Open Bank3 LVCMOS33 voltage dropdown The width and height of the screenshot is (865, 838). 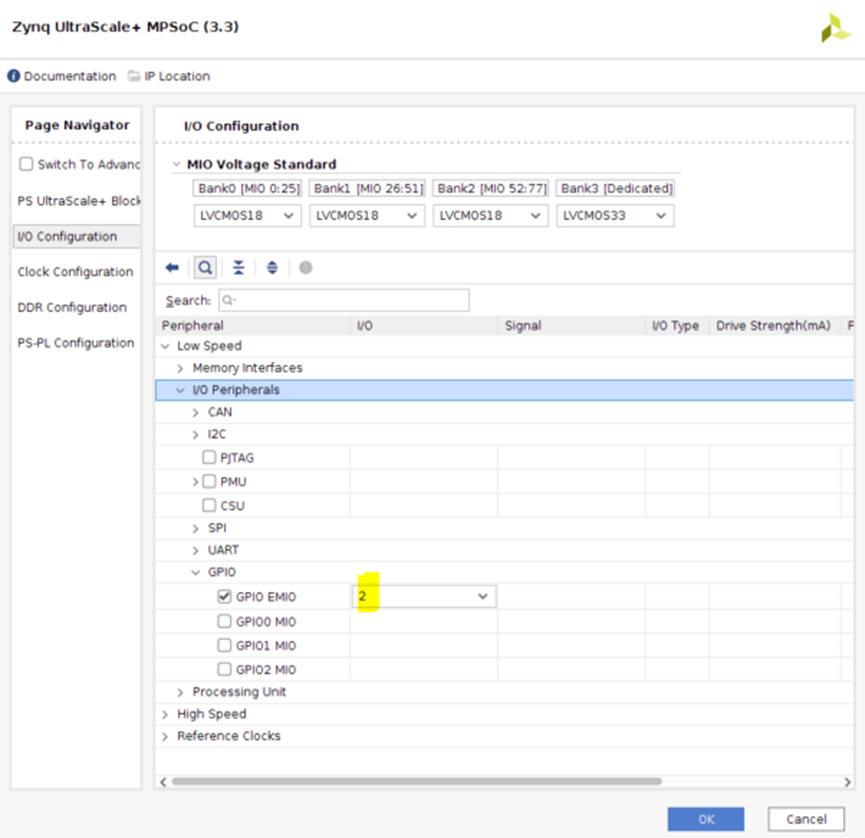615,216
